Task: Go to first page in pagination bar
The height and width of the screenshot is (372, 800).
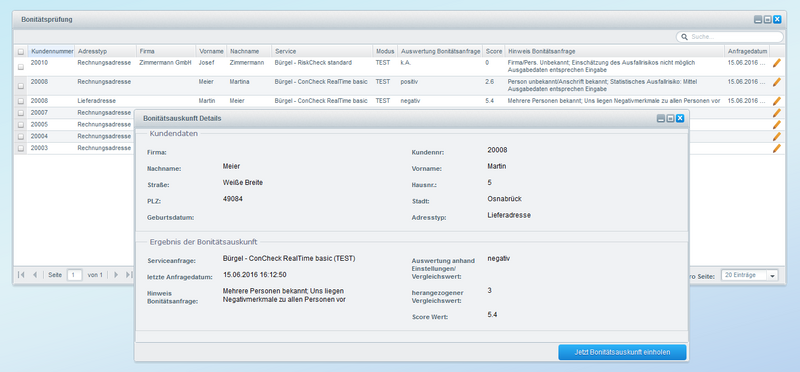Action: (21, 275)
